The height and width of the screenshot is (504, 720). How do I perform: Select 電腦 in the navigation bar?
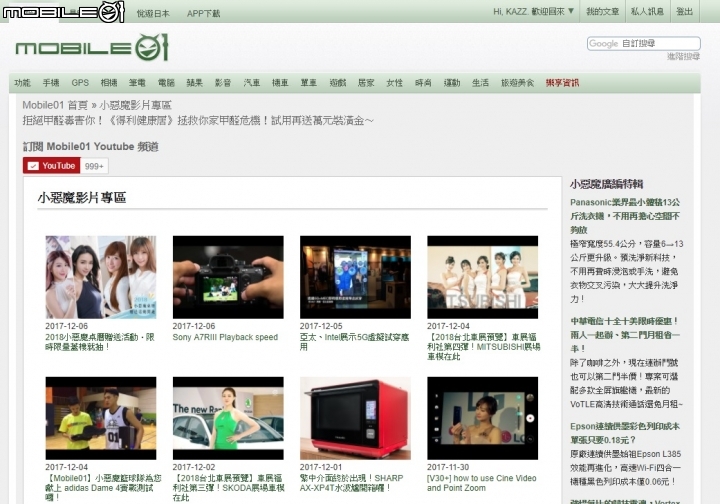point(166,83)
